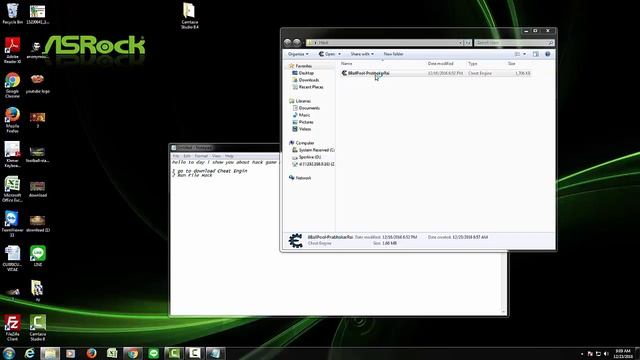Image resolution: width=640 pixels, height=360 pixels.
Task: Open Internet Explorer from the taskbar
Action: (29, 353)
